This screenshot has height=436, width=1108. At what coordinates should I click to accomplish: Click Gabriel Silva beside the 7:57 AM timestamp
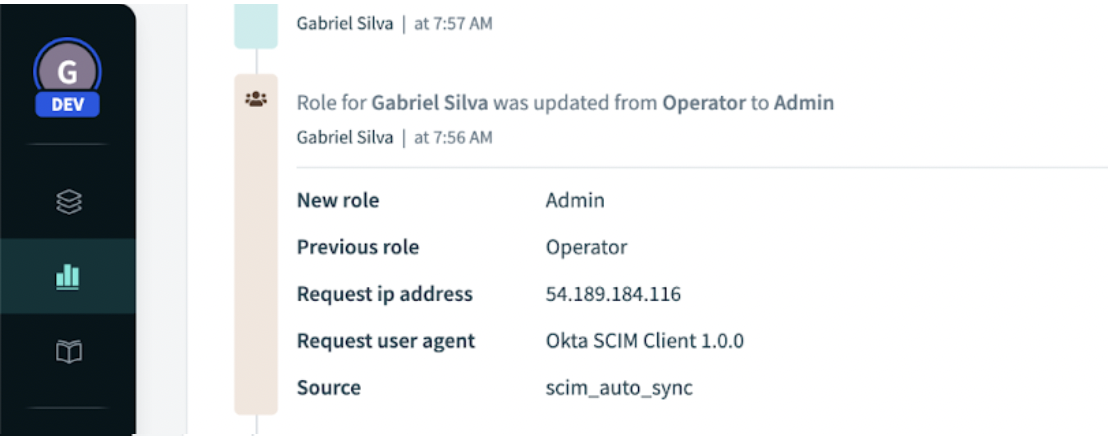[345, 23]
